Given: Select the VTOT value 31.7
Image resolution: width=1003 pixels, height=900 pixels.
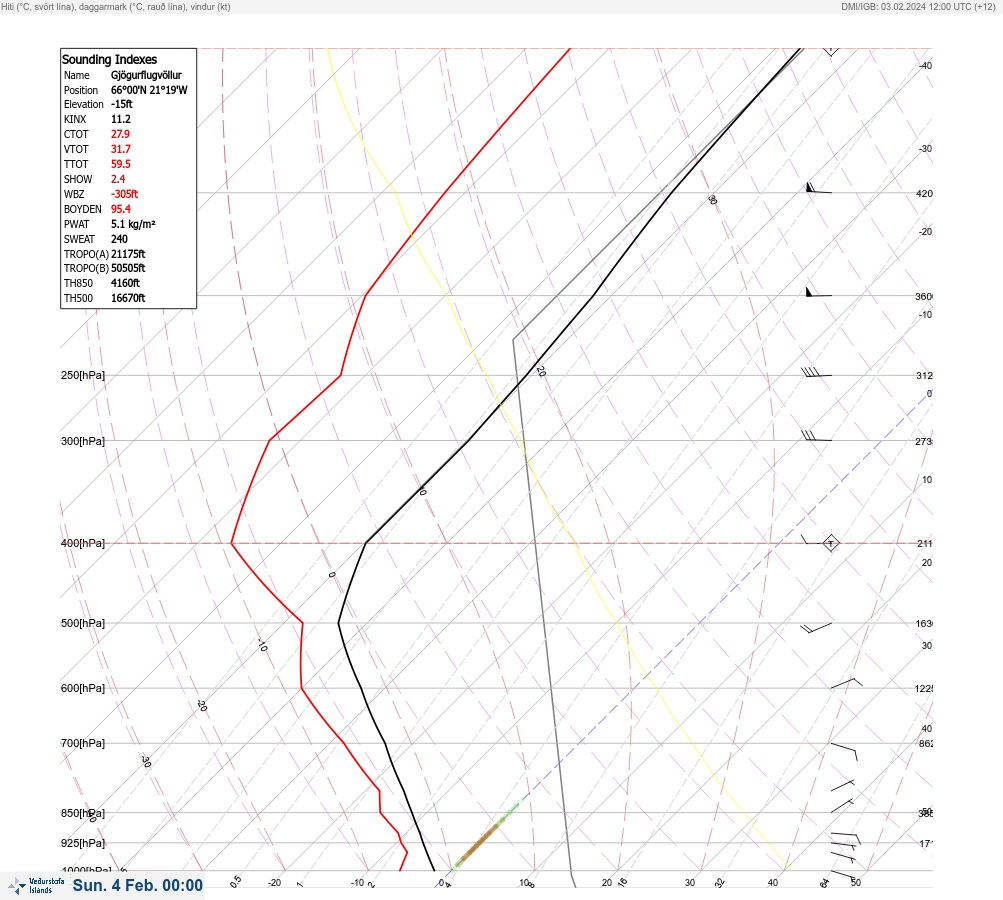Looking at the screenshot, I should [x=121, y=149].
